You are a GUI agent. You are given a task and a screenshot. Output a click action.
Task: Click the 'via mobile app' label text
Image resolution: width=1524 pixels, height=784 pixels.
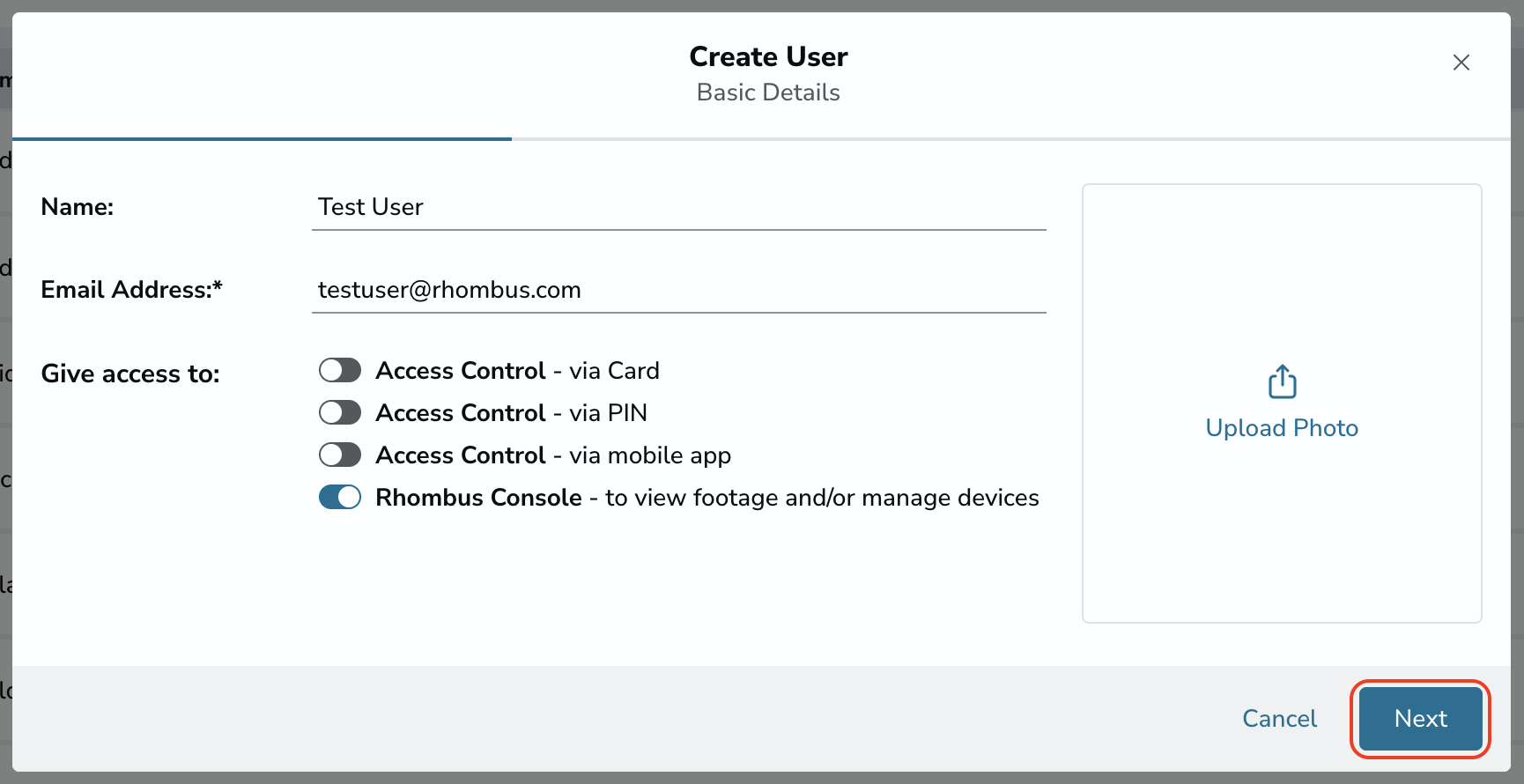pyautogui.click(x=650, y=455)
